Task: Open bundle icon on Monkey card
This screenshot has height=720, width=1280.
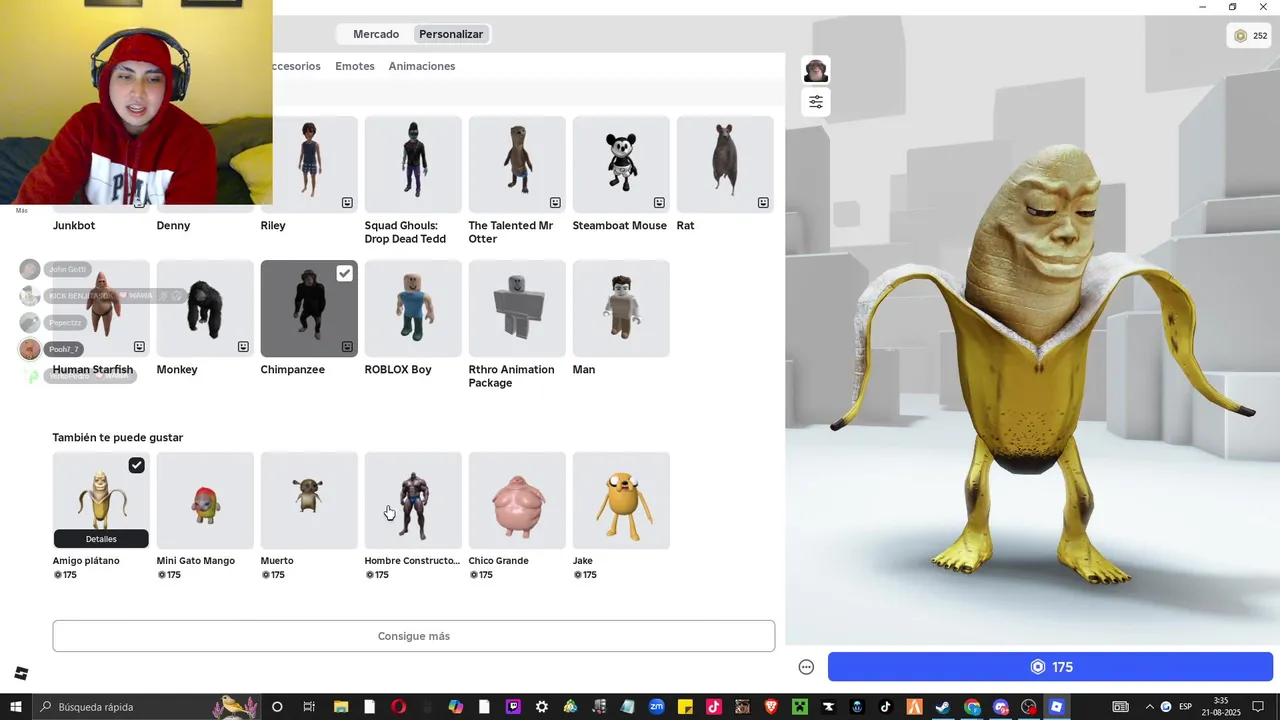Action: (243, 346)
